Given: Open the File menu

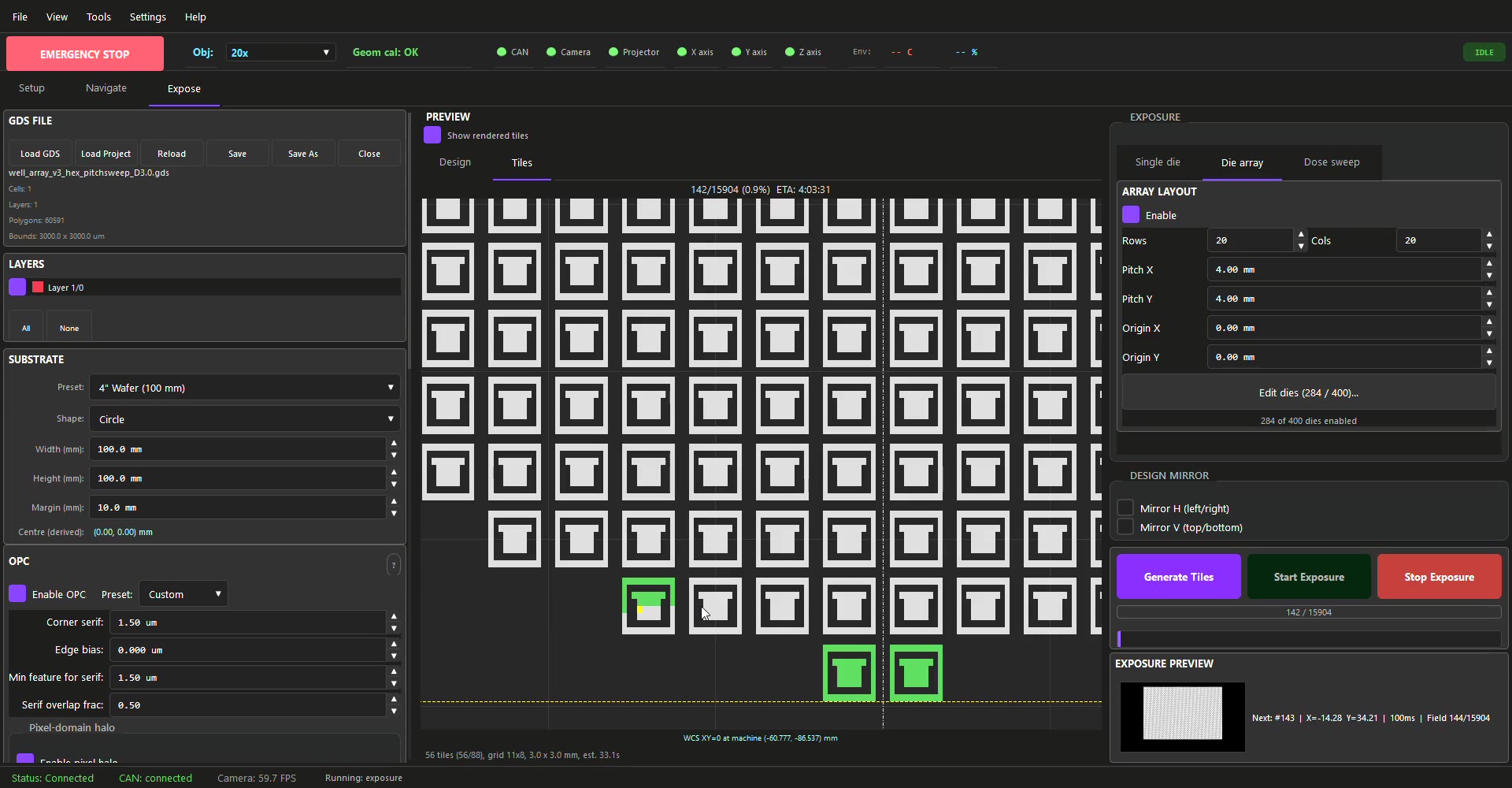Looking at the screenshot, I should (20, 17).
